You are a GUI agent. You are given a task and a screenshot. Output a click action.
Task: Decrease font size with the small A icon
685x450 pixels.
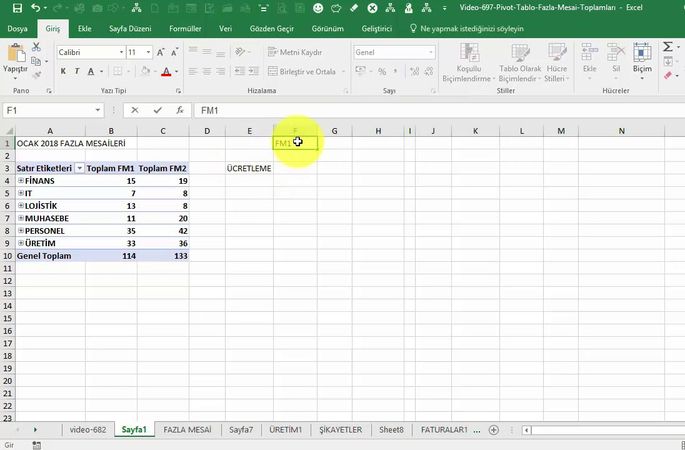point(175,52)
